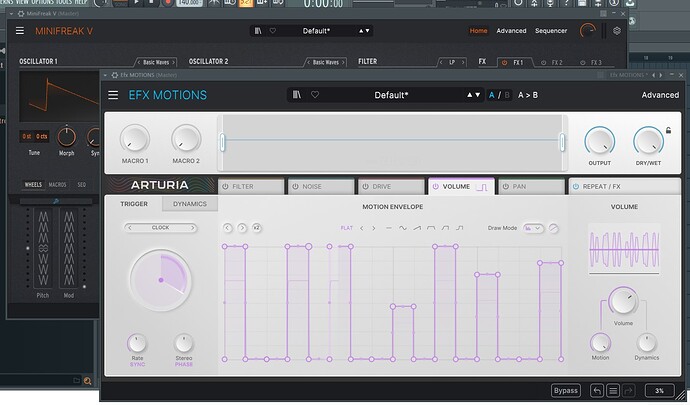Redo action in EFX Motions footer
This screenshot has height=405, width=690.
628,390
